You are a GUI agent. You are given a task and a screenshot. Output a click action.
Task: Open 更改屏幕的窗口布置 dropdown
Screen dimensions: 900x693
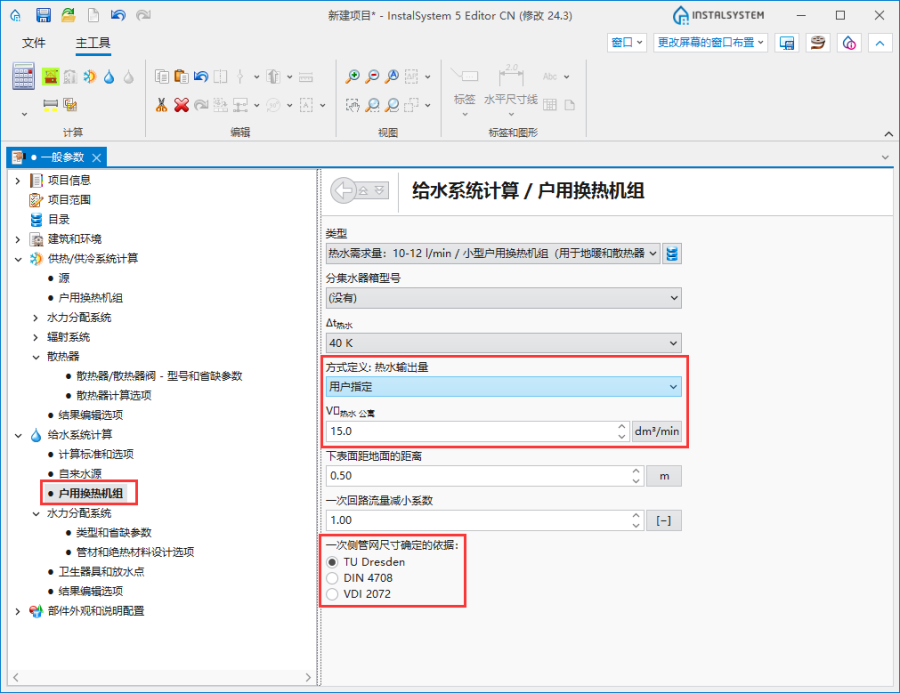click(710, 42)
